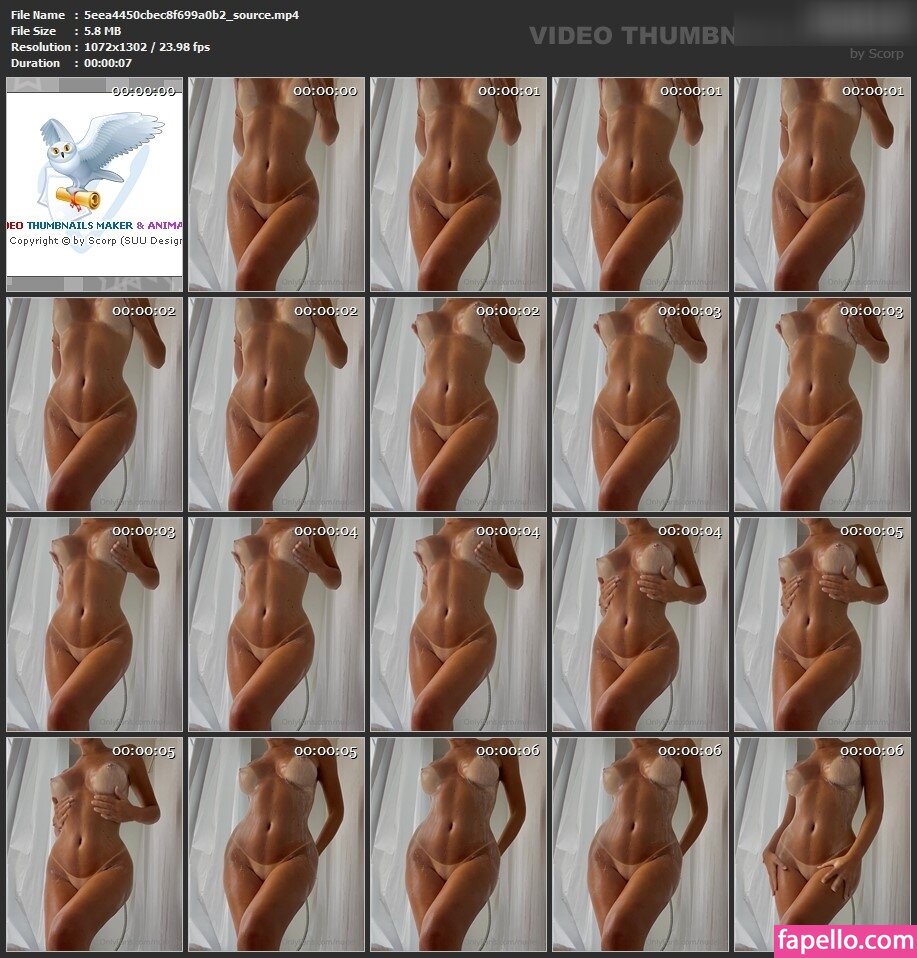Screen dimensions: 917x958
Task: Select the first thumbnail stamped 00:00:06
Action: point(458,844)
